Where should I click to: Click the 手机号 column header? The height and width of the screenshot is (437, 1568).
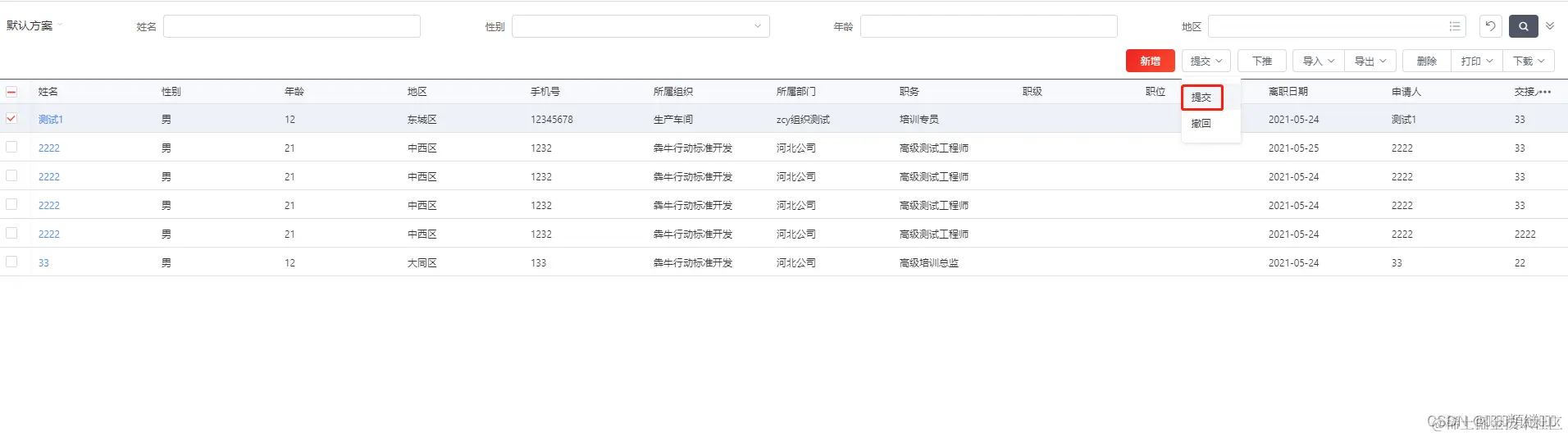(x=545, y=92)
